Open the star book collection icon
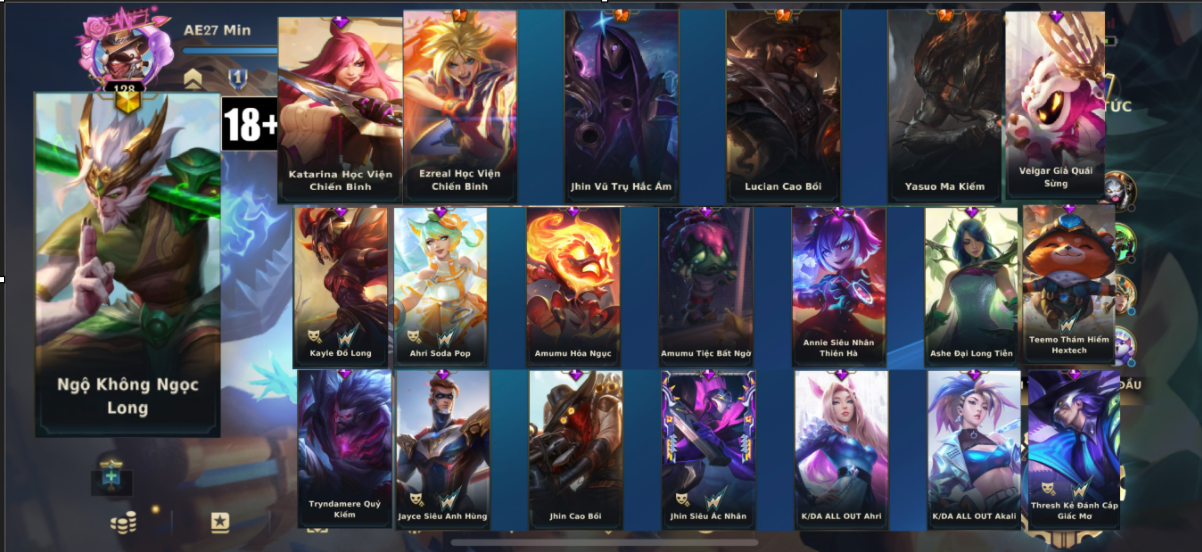1202x552 pixels. coord(220,522)
